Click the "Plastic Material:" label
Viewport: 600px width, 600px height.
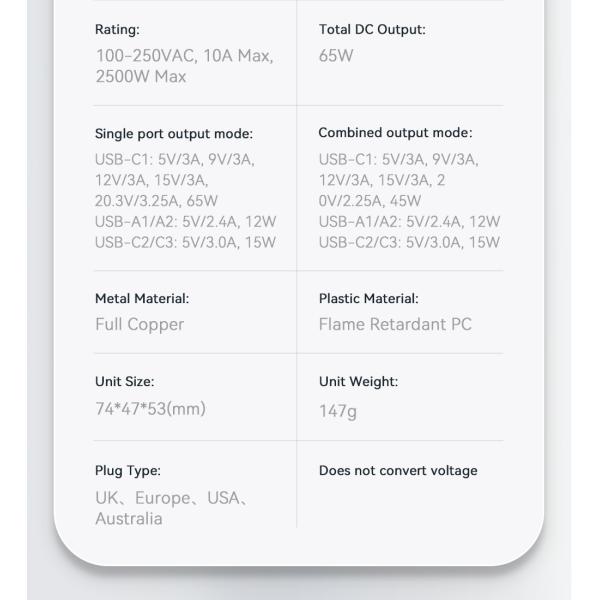368,298
